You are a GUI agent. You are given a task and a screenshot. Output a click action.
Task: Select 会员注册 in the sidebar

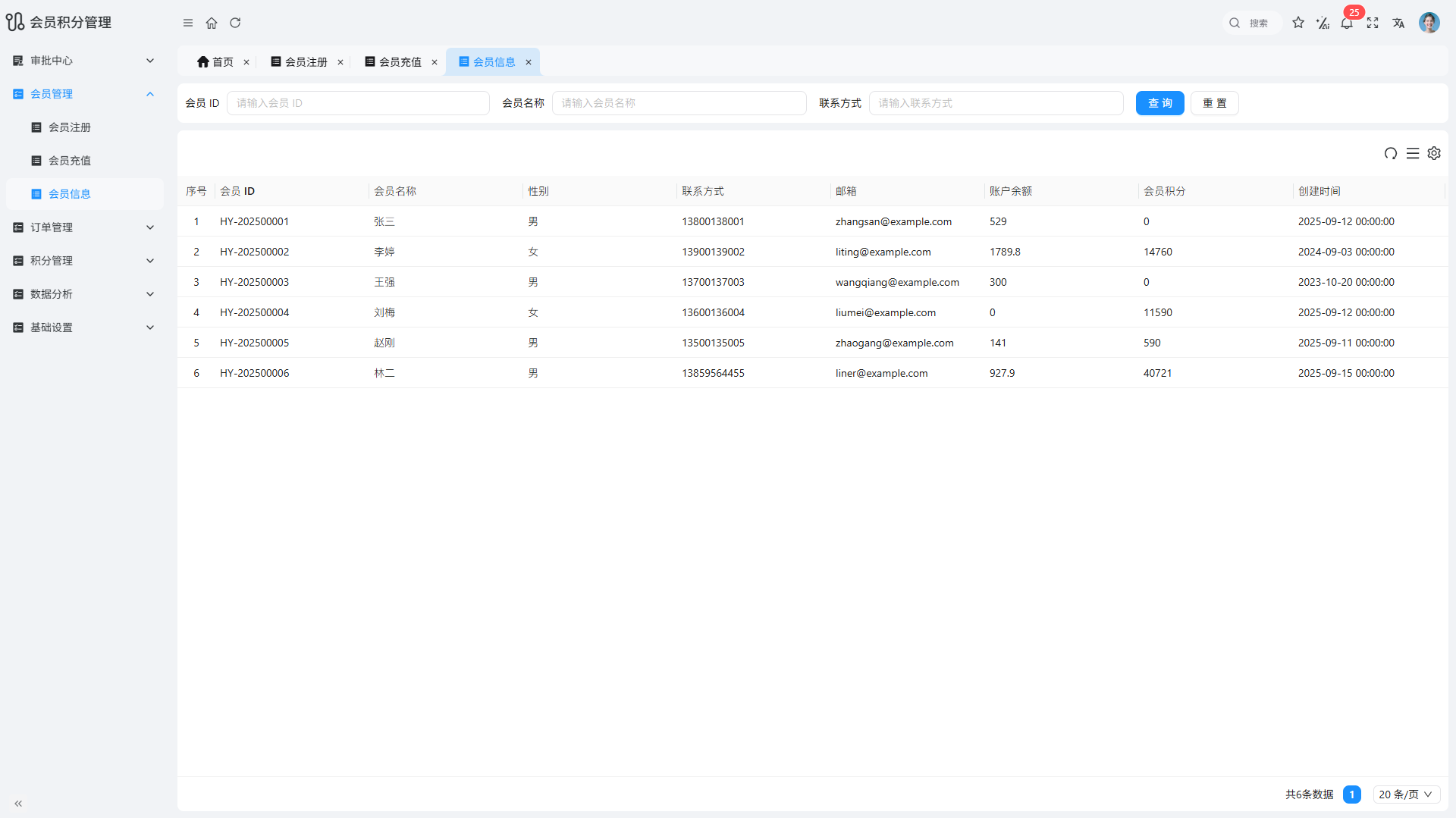click(x=70, y=127)
